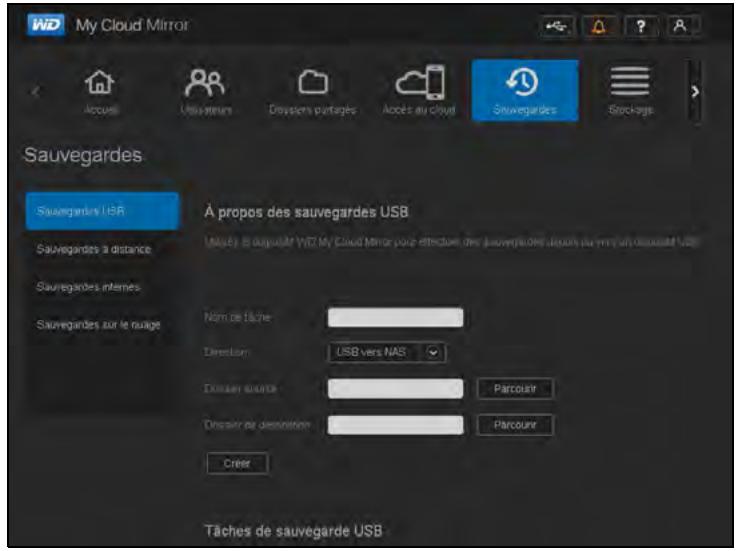Open the Utilisateurs tab
The image size is (737, 551).
(x=206, y=91)
